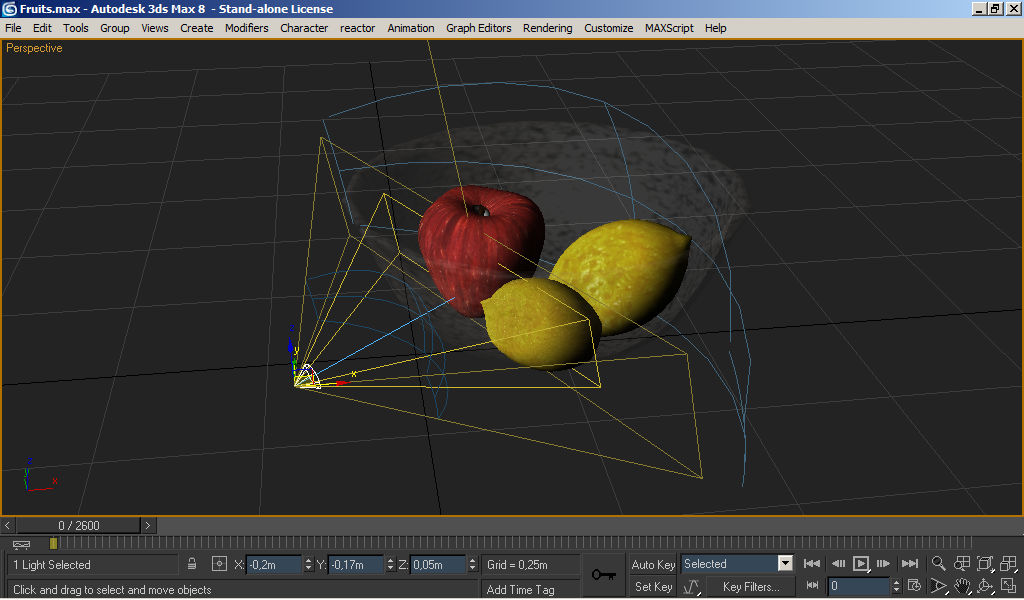Open the Modifiers menu
The width and height of the screenshot is (1024, 600).
[247, 28]
